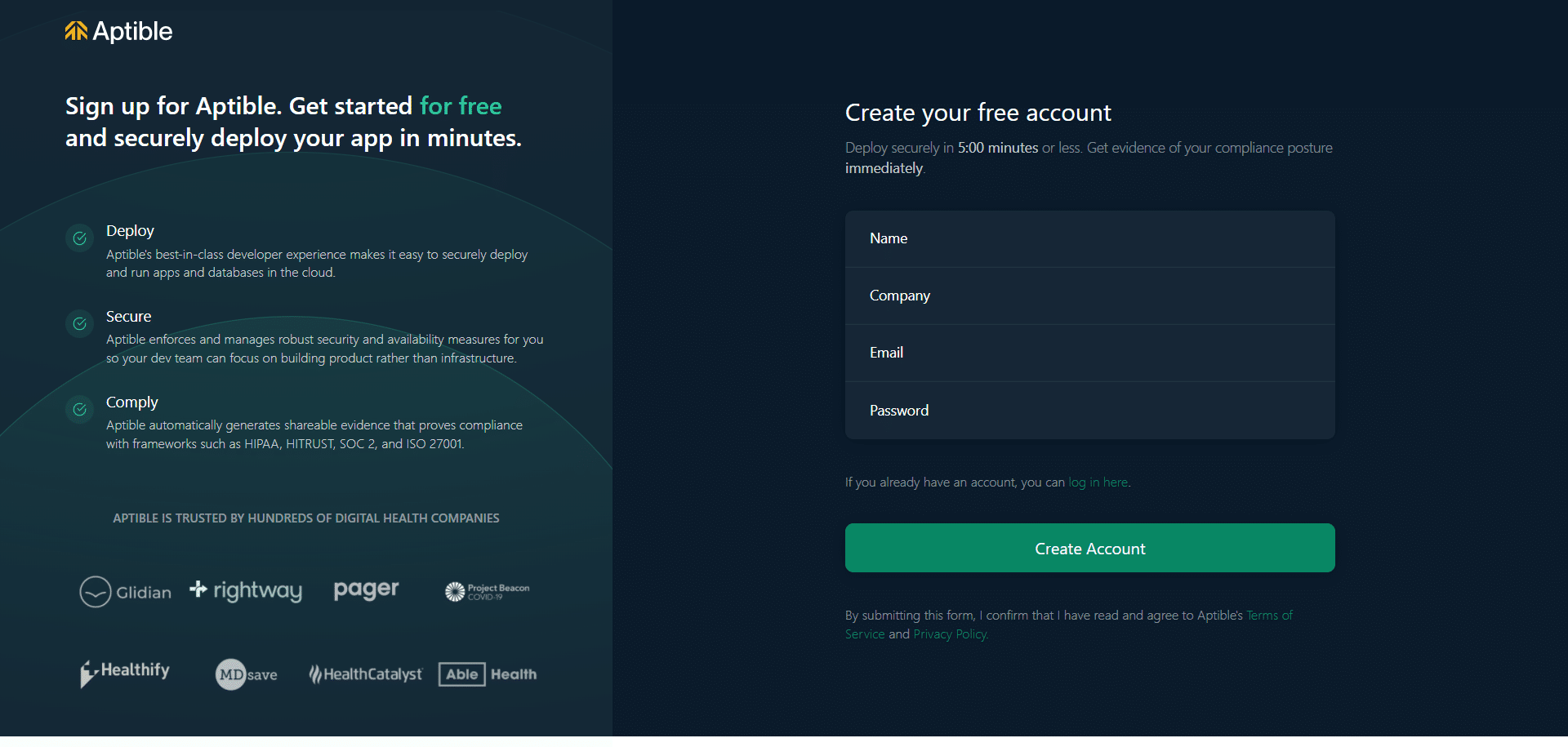Click the 'Create your free account' heading

pyautogui.click(x=978, y=113)
